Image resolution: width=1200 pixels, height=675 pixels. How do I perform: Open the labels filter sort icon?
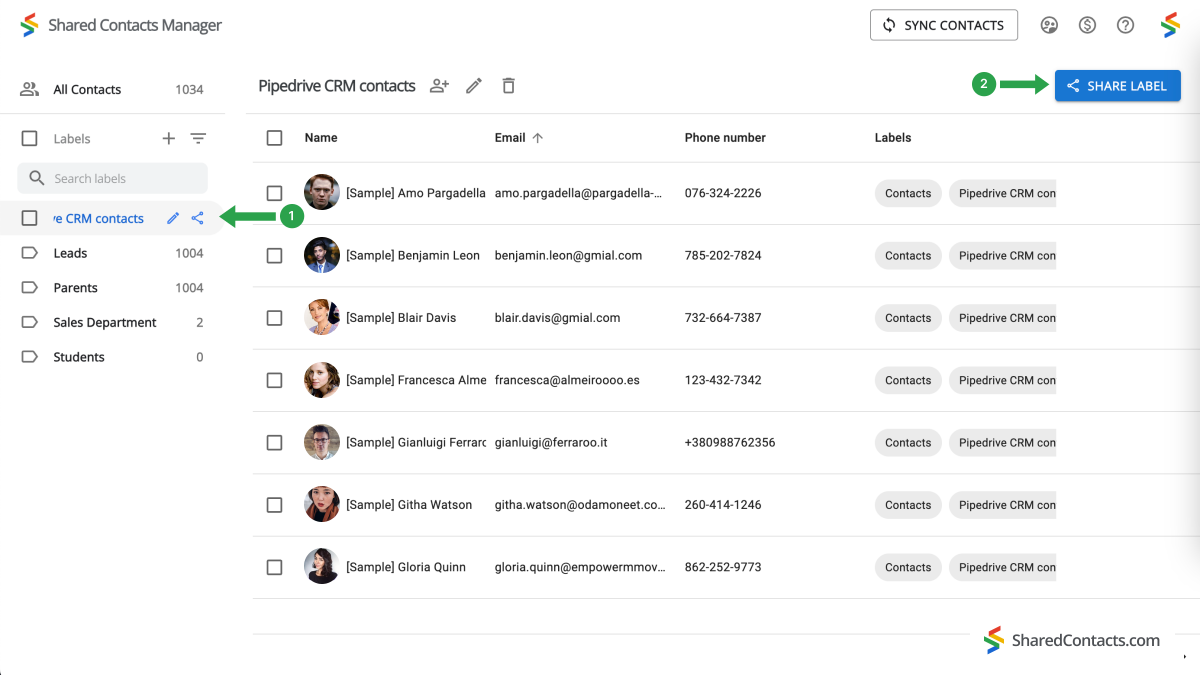pyautogui.click(x=198, y=139)
